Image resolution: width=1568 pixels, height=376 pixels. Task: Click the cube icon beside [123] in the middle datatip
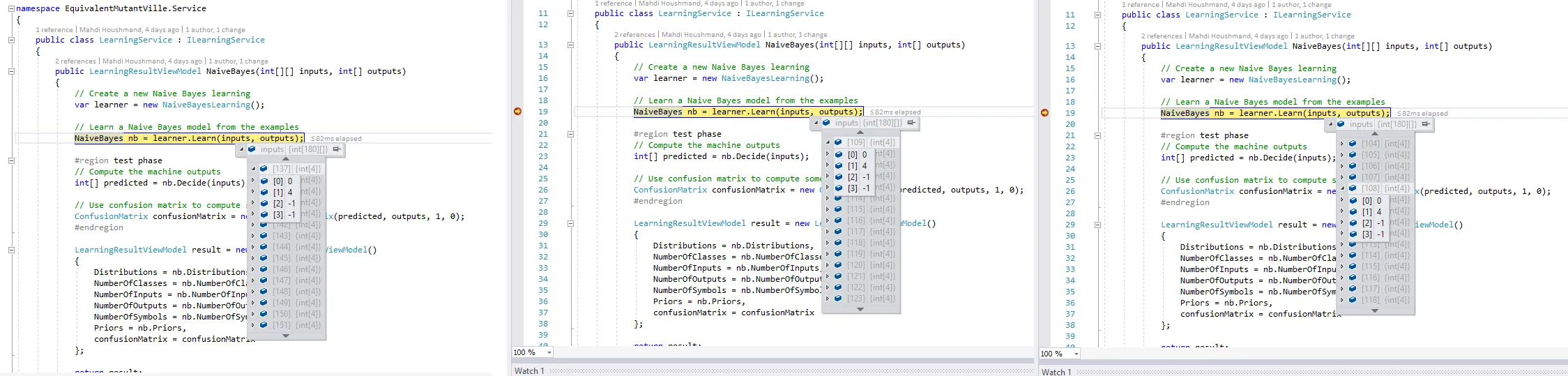point(838,299)
